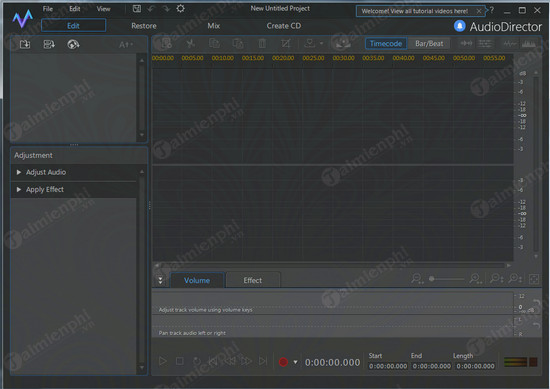Open dropdown arrow next to marker icon

tap(322, 44)
